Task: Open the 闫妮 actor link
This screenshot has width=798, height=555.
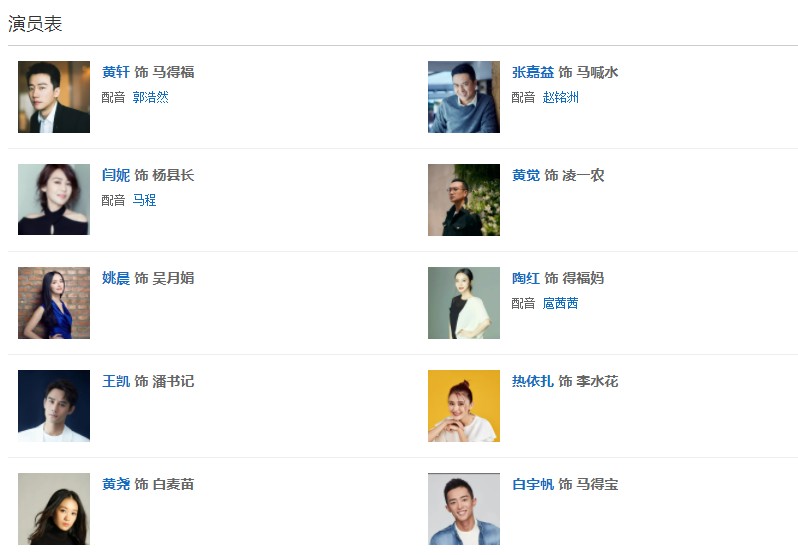Action: tap(116, 175)
